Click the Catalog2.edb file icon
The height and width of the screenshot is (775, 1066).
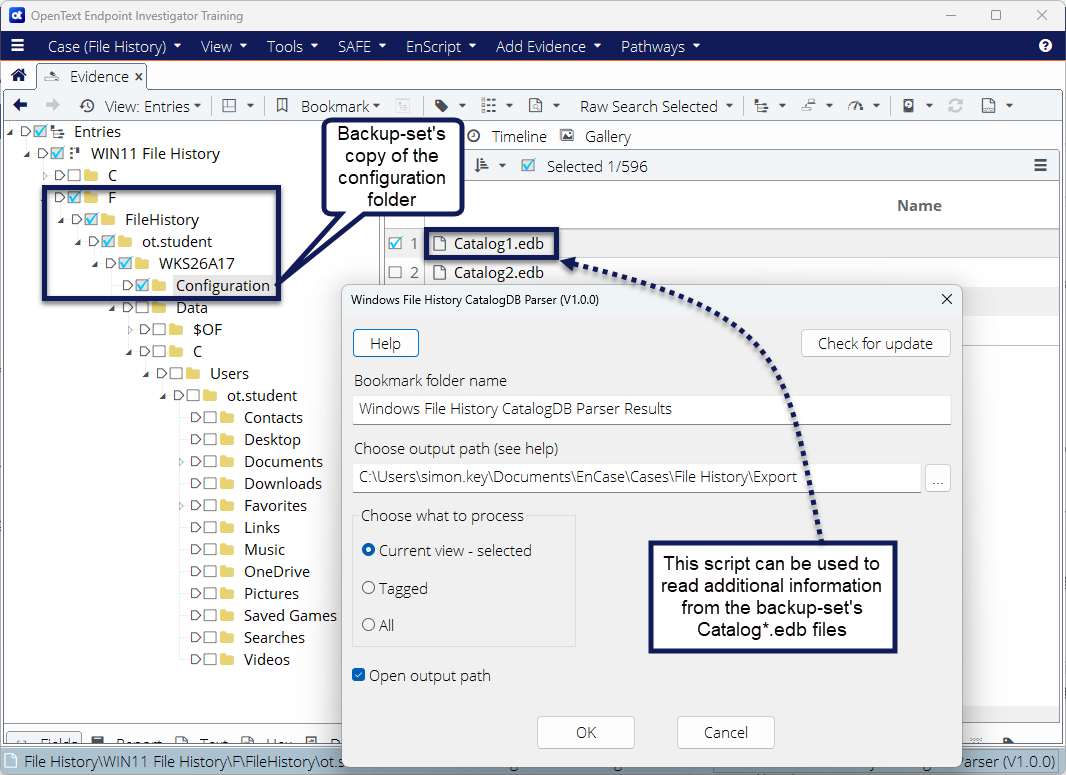tap(439, 273)
